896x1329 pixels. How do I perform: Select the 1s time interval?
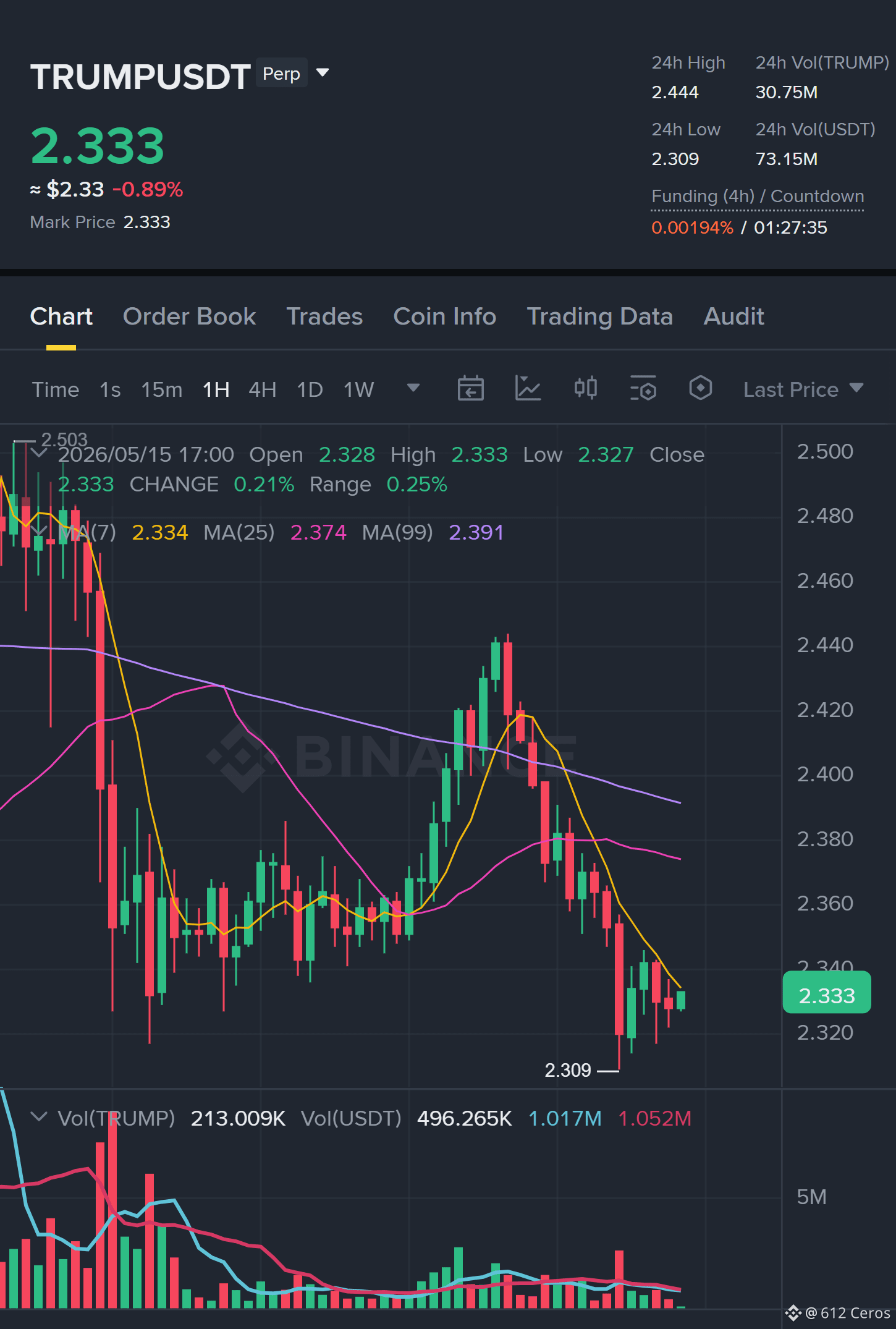point(110,390)
